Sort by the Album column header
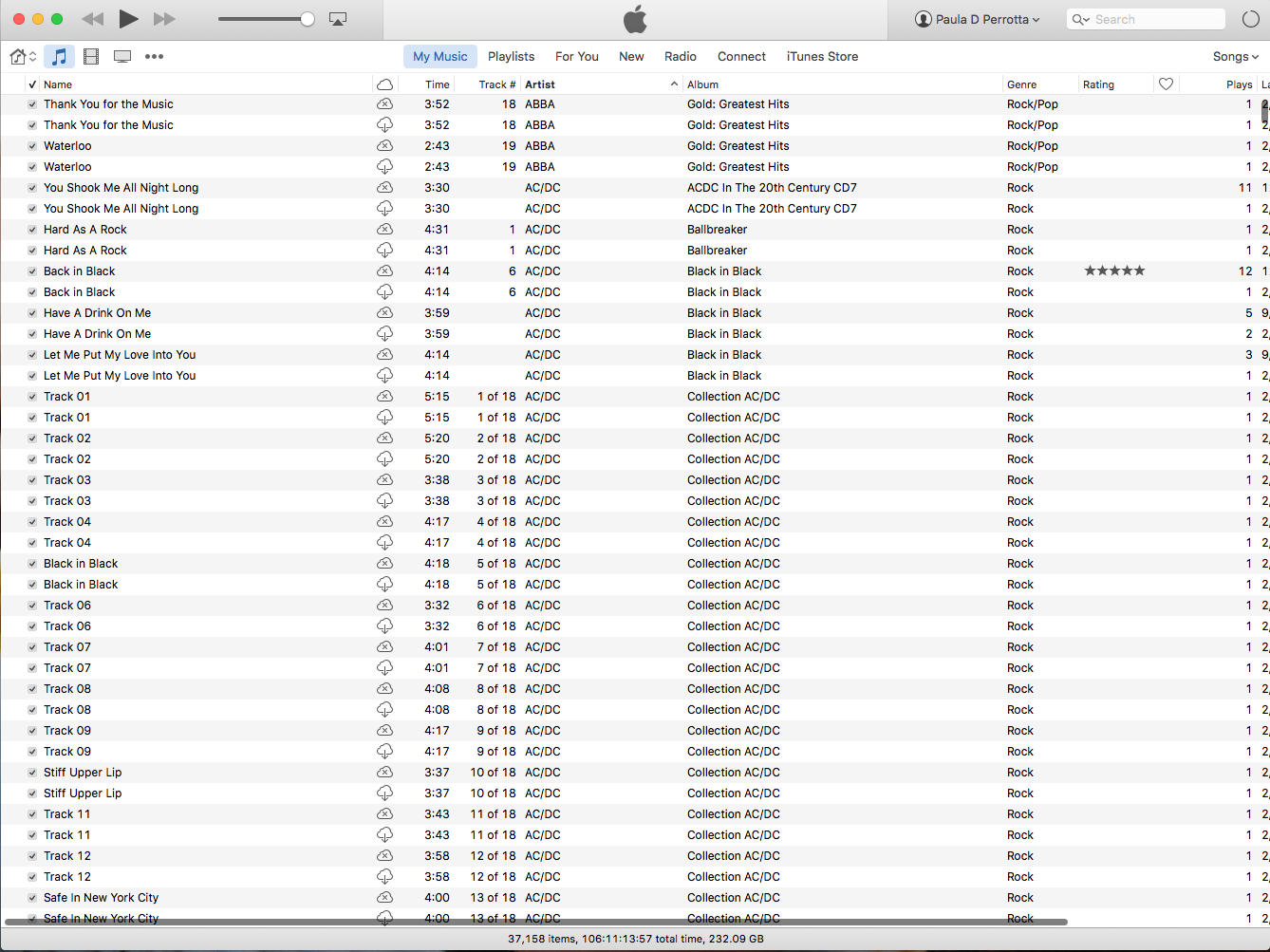The image size is (1270, 952). coord(843,84)
